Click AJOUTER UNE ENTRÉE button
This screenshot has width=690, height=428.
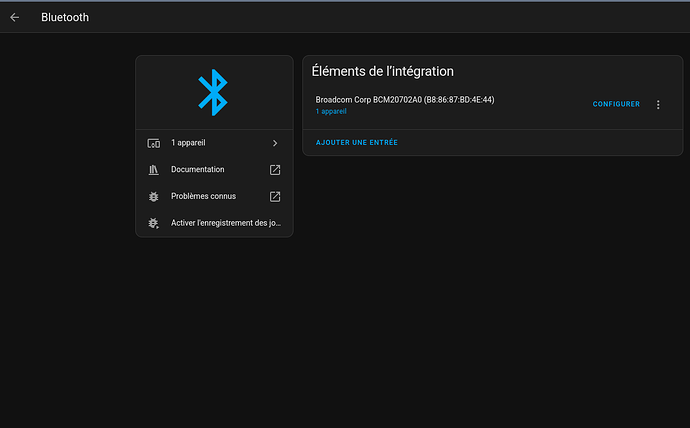(357, 143)
